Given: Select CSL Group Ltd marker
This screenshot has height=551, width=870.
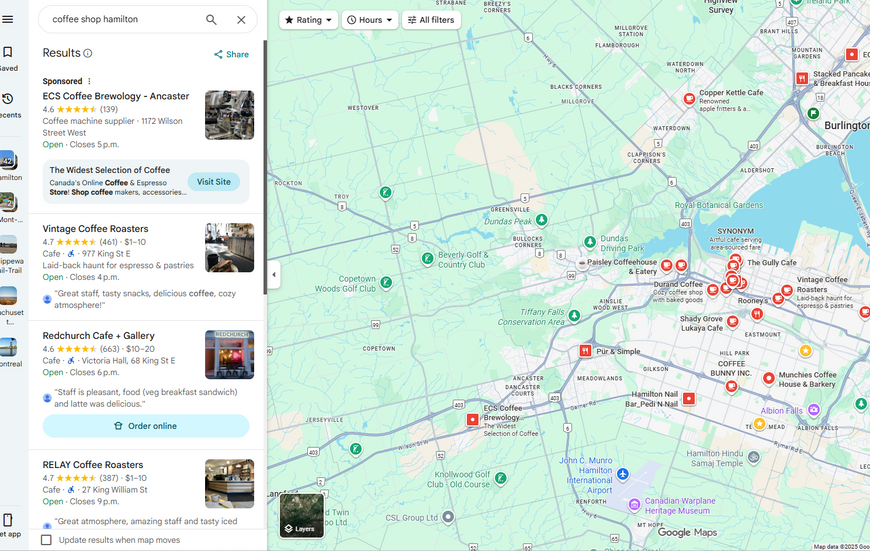Looking at the screenshot, I should tap(448, 517).
